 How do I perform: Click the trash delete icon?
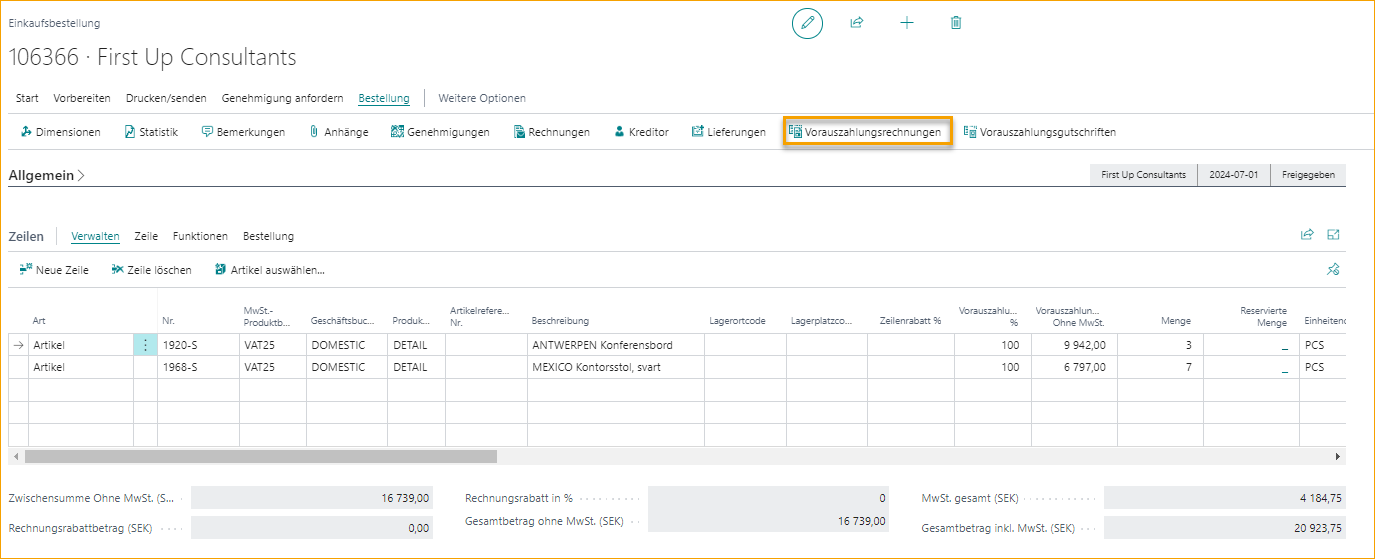(956, 23)
